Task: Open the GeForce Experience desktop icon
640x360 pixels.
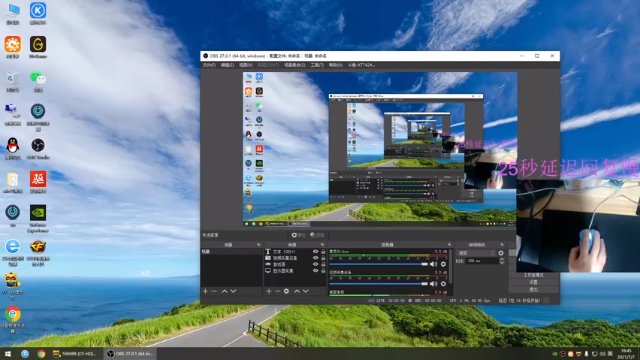Action: tap(38, 219)
